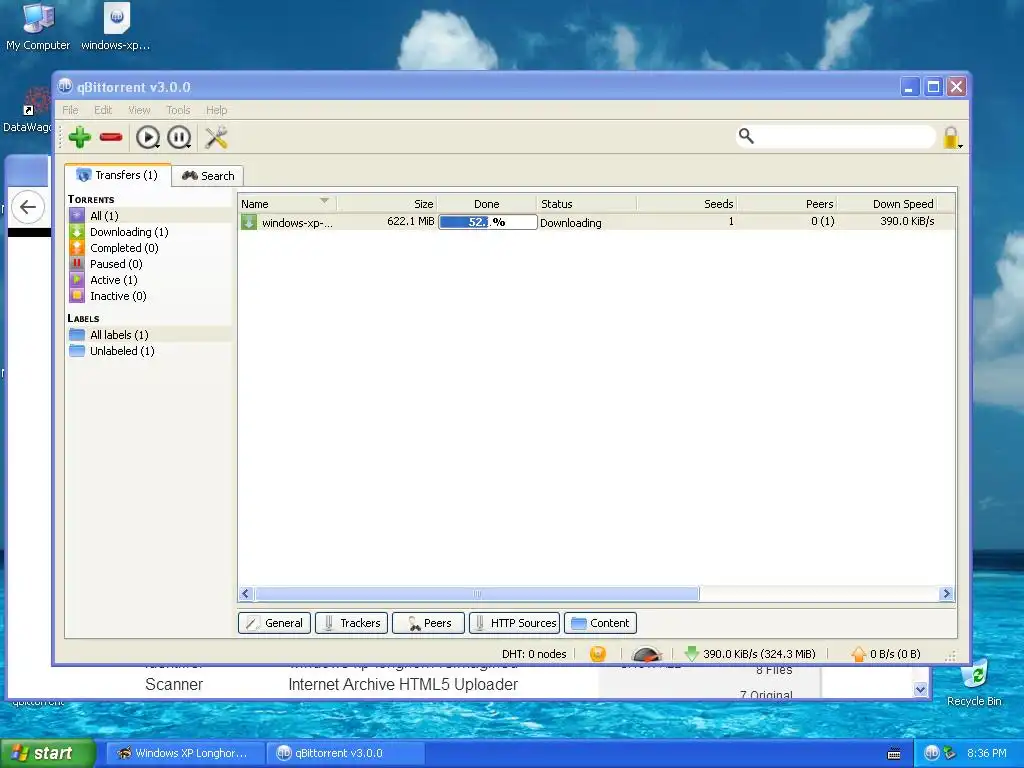Click the 622.1 MiB size cell
This screenshot has width=1024, height=768.
[410, 221]
